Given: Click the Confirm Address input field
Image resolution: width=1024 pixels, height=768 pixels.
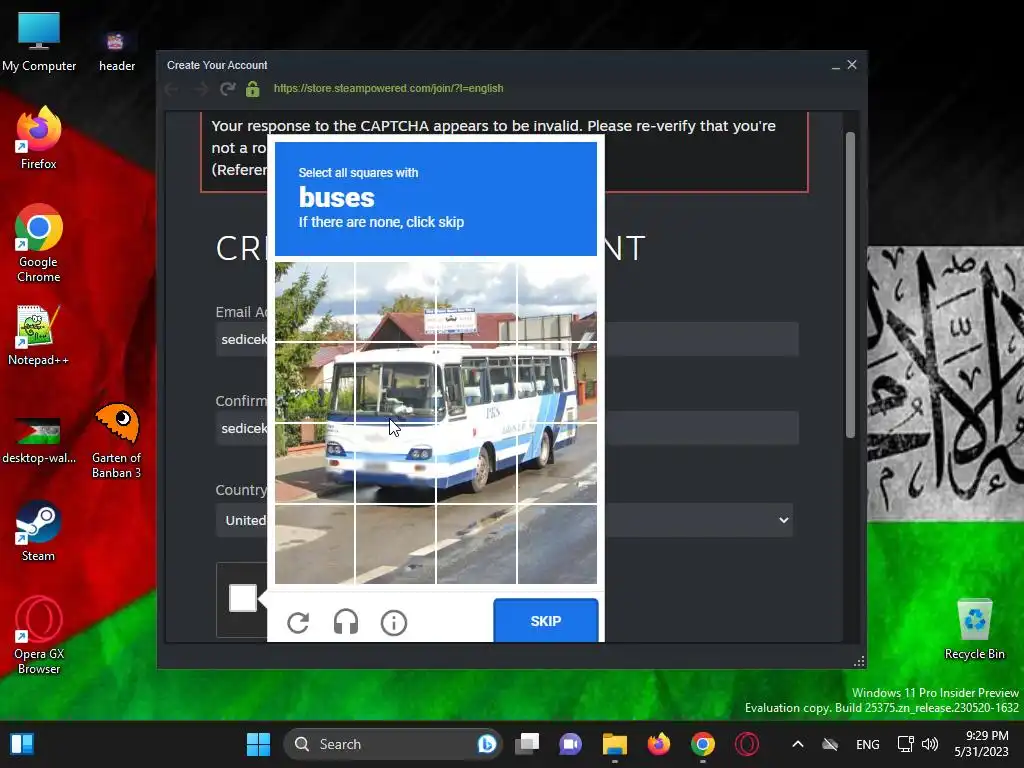Looking at the screenshot, I should click(507, 428).
